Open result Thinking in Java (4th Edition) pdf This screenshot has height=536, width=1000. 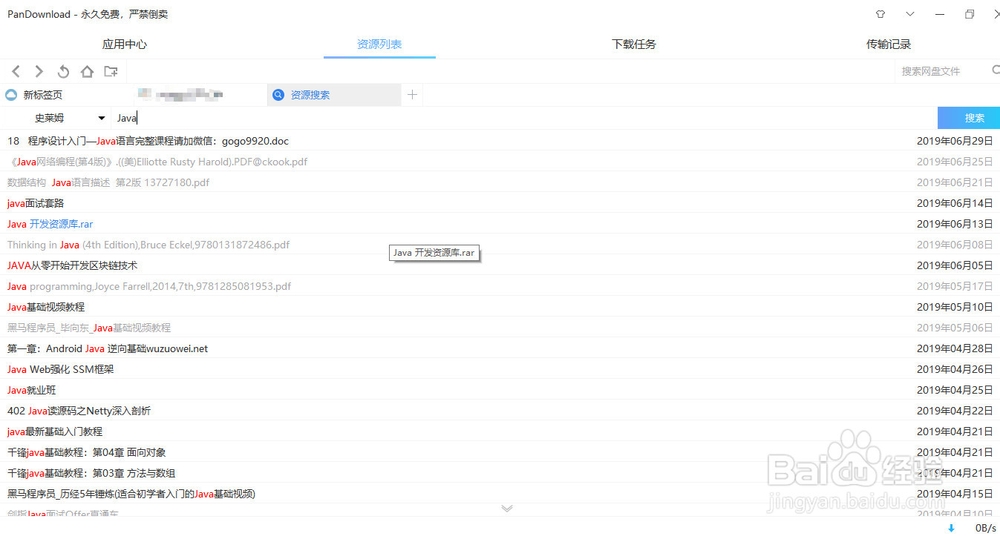(x=500, y=244)
